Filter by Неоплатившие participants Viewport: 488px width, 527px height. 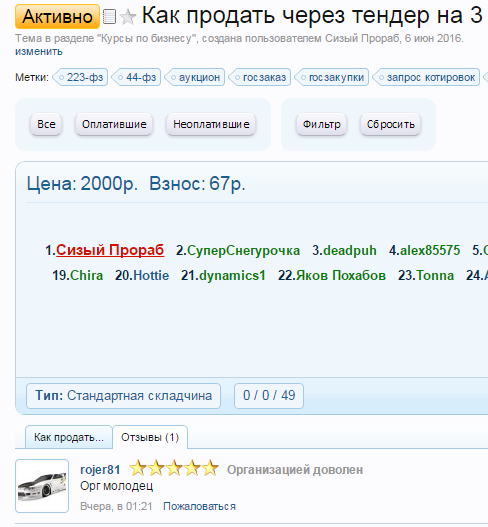211,124
